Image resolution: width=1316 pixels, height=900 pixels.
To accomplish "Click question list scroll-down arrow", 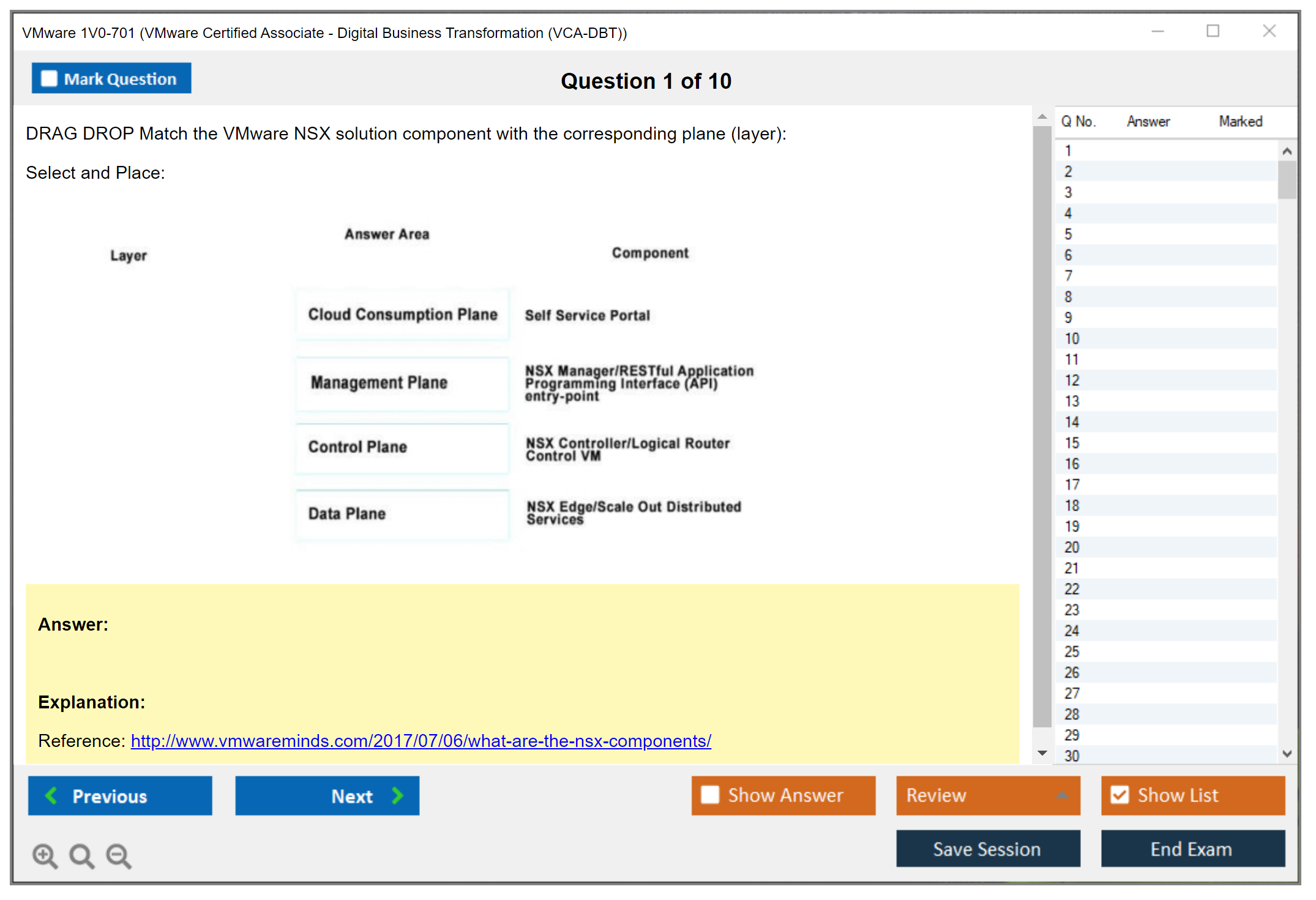I will point(1287,754).
